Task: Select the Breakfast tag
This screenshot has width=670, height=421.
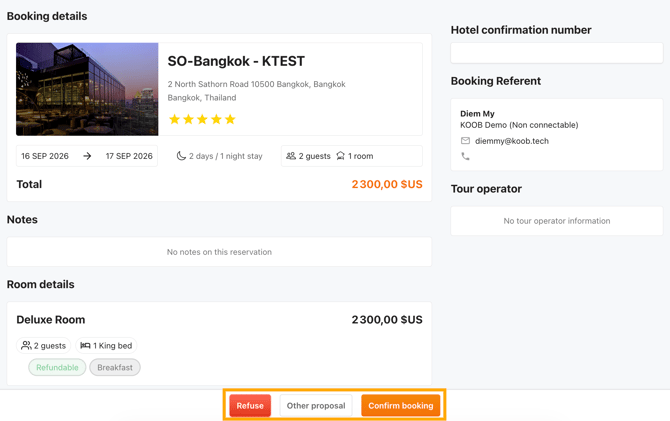Action: (115, 367)
